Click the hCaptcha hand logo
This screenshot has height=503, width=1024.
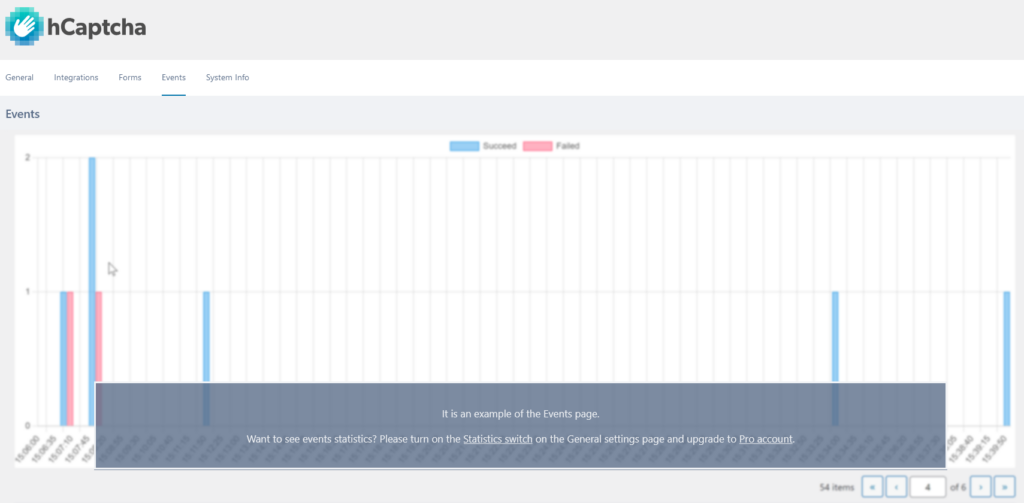click(24, 27)
